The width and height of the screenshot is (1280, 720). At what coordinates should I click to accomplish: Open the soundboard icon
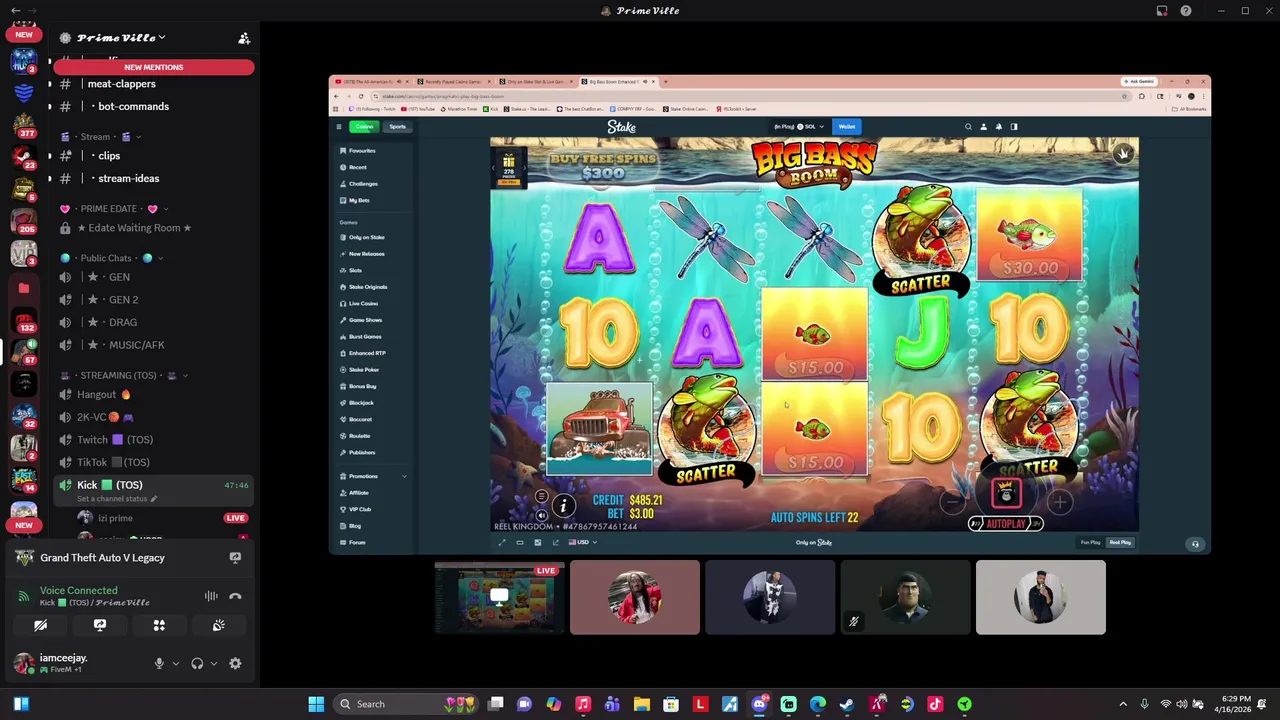click(218, 625)
